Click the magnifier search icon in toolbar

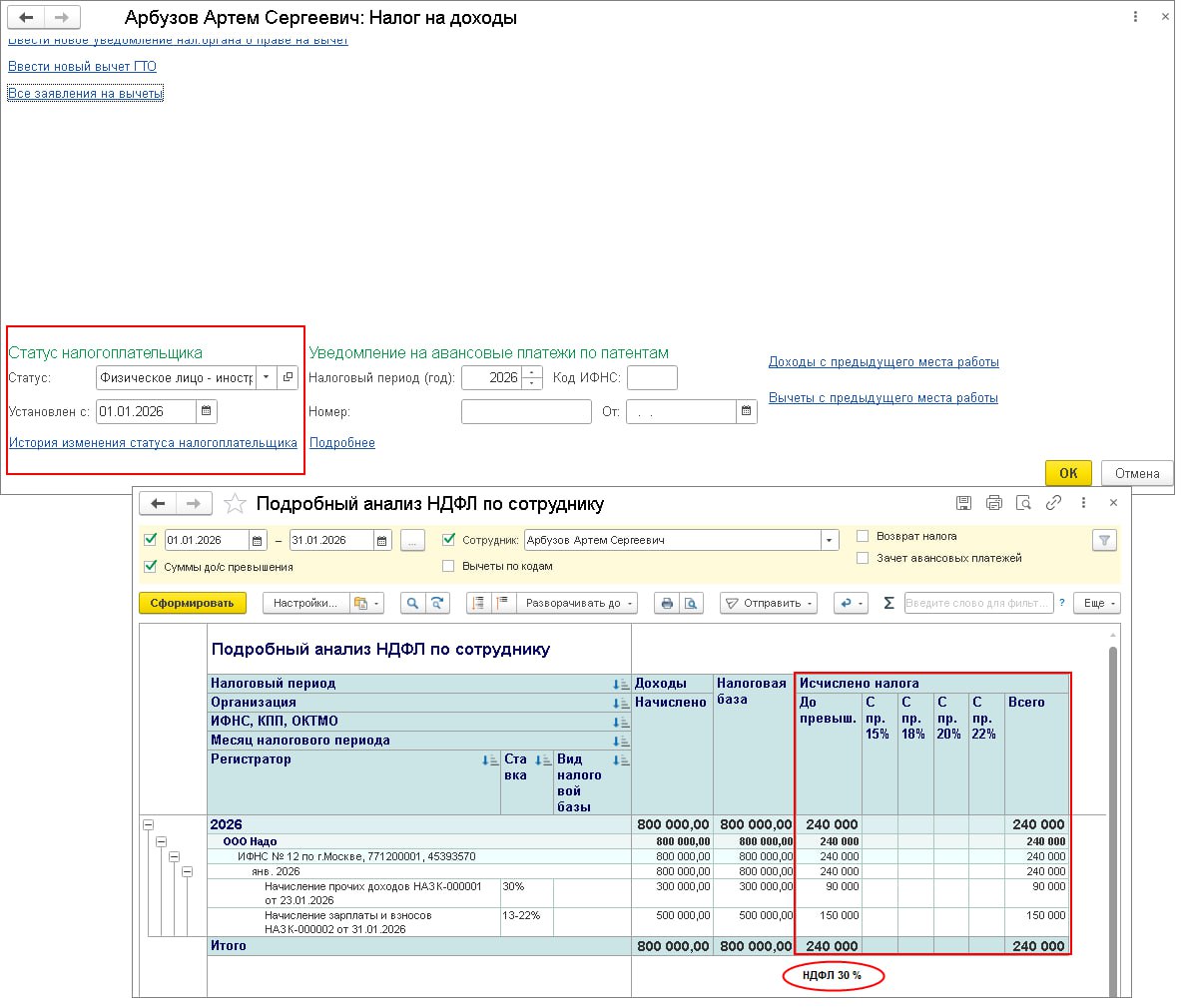(412, 603)
